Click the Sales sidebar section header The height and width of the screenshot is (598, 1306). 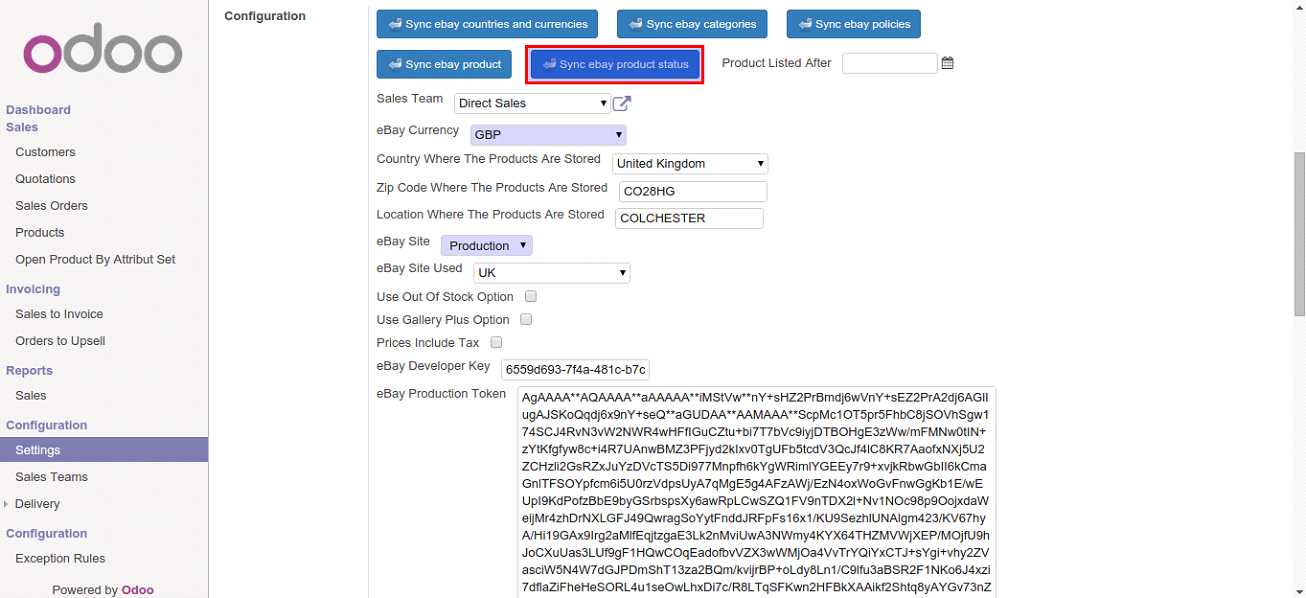tap(22, 127)
